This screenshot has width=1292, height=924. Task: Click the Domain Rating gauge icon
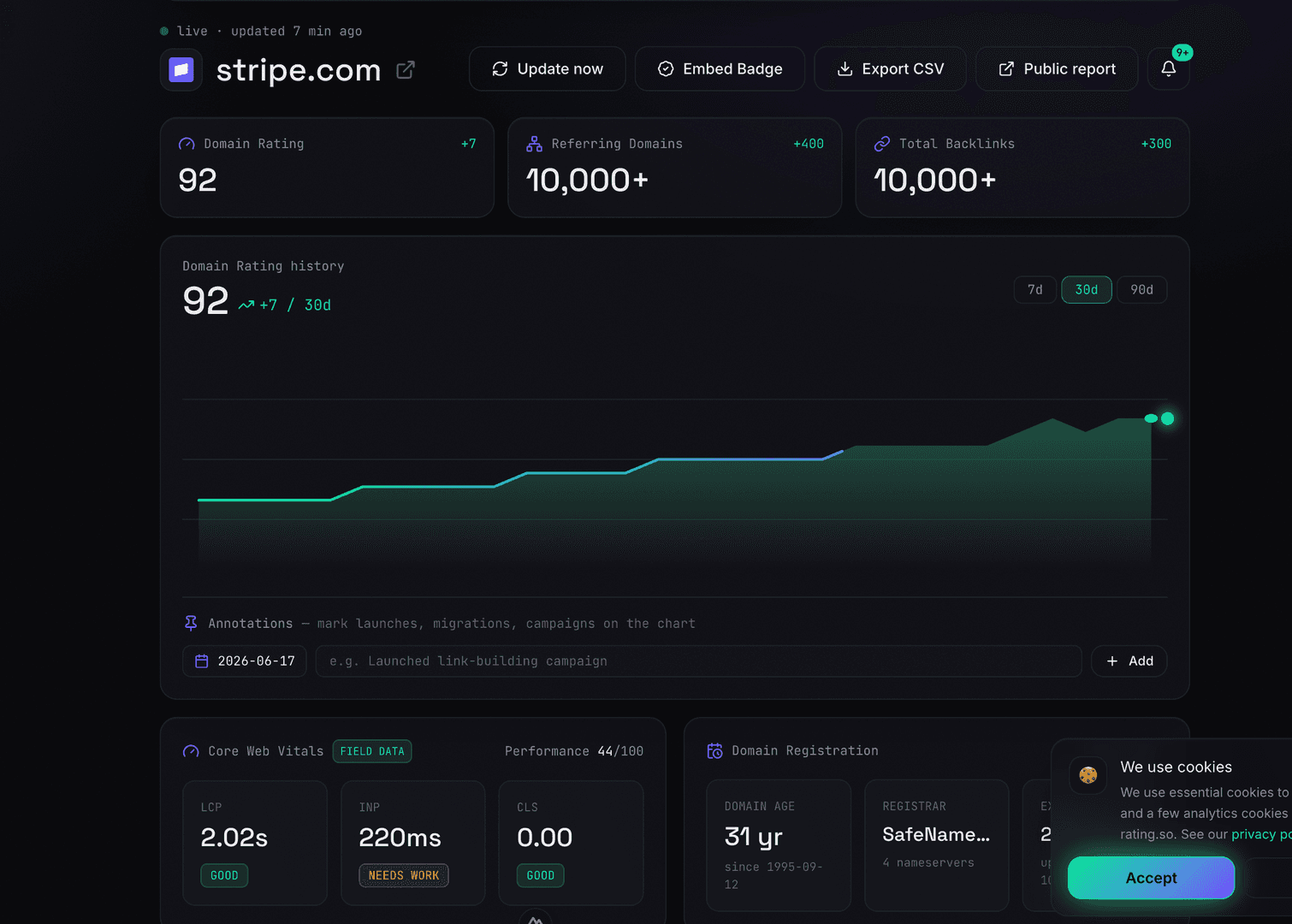[x=187, y=144]
